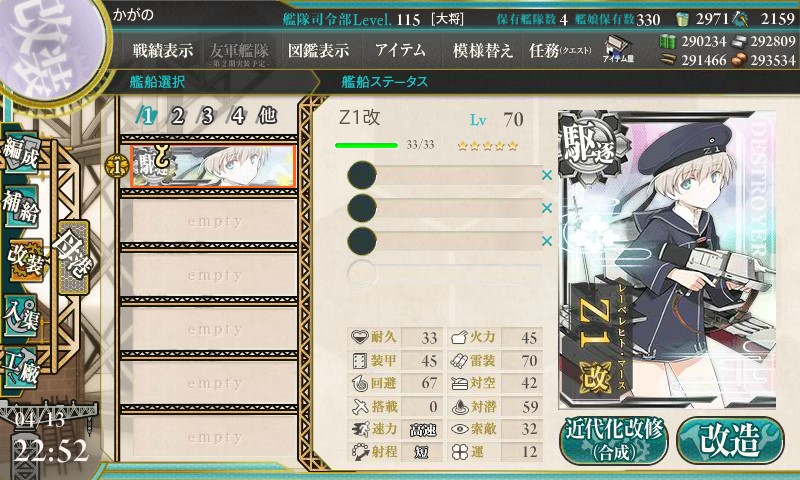Remove third equipment slot with X

[547, 240]
